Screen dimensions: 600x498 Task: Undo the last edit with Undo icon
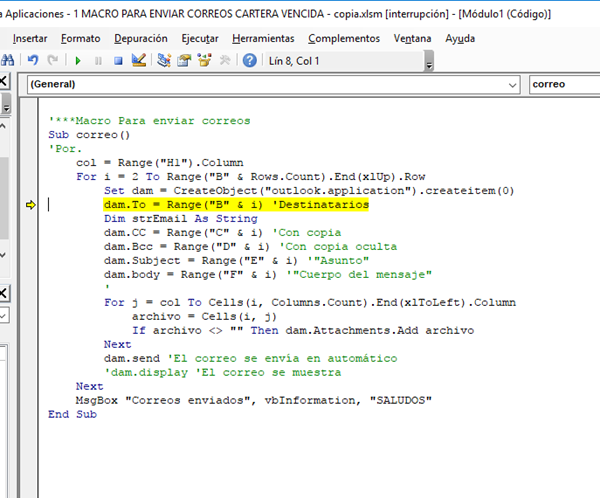tap(32, 60)
